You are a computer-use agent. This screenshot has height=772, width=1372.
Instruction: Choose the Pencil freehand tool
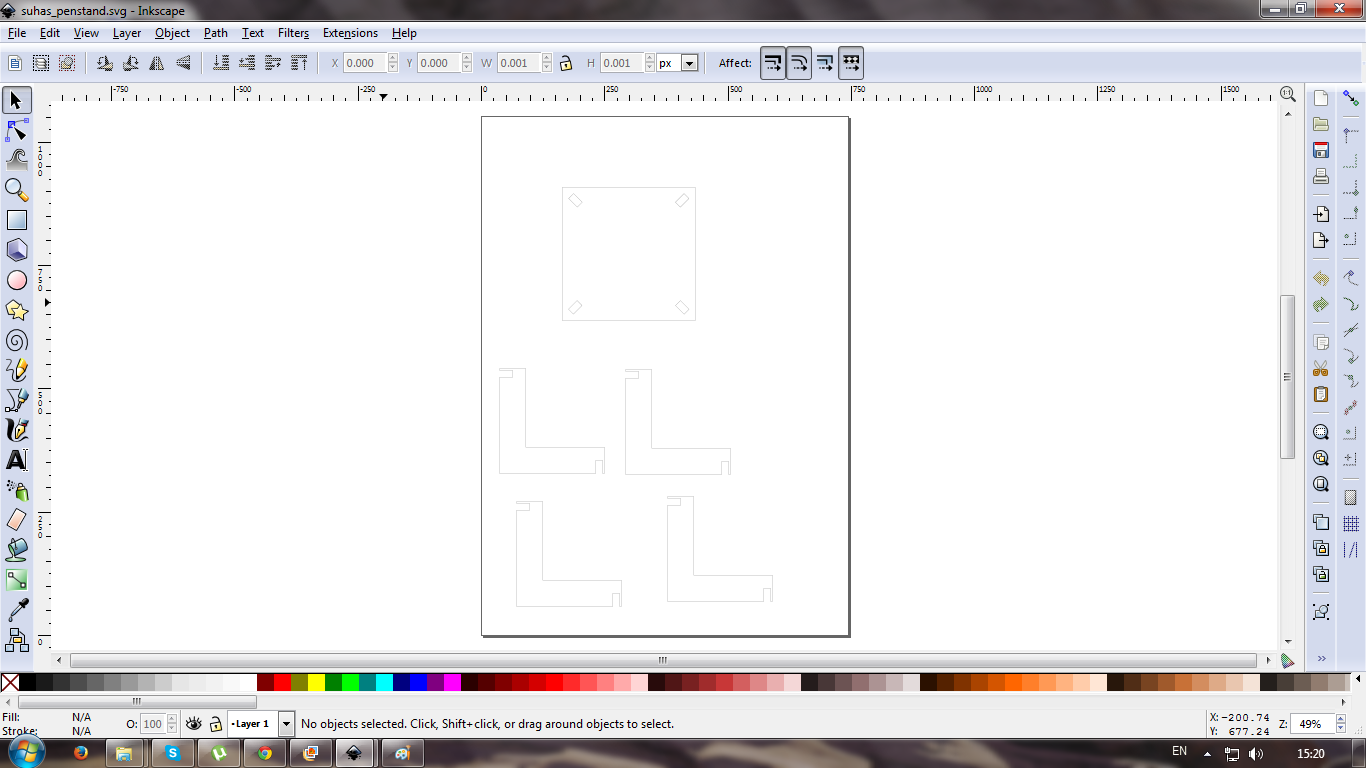pos(16,370)
